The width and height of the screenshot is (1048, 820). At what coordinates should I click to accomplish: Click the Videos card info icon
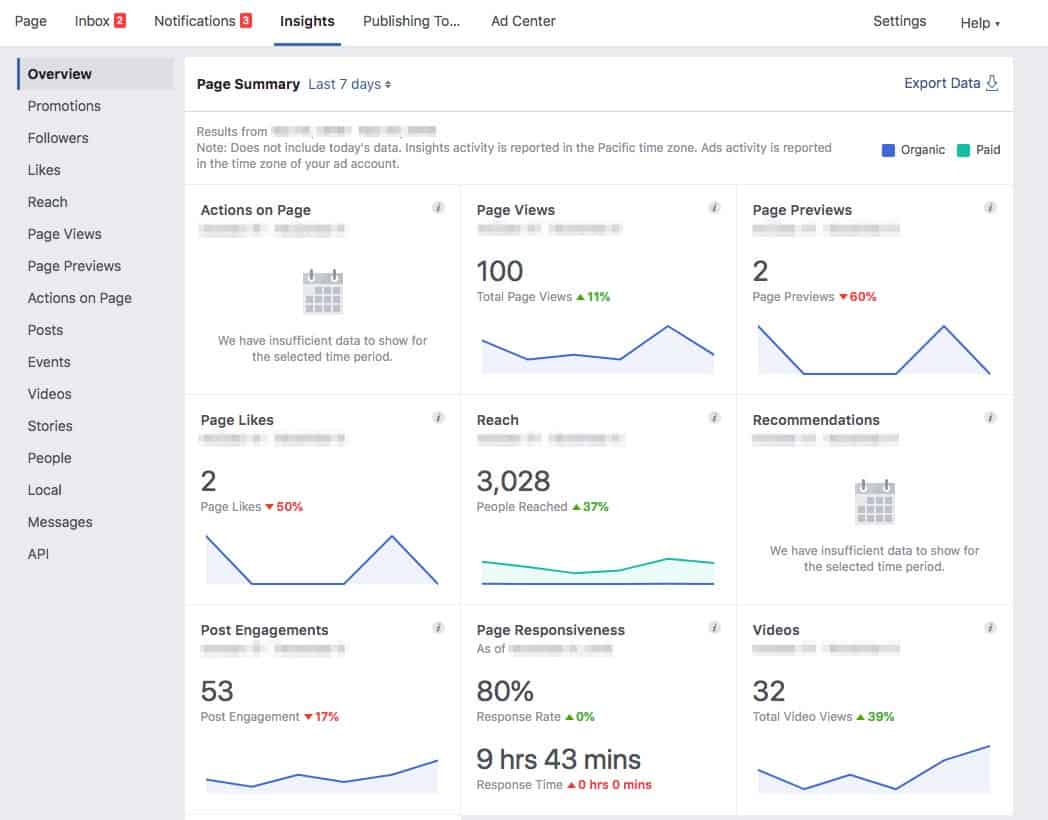point(991,629)
